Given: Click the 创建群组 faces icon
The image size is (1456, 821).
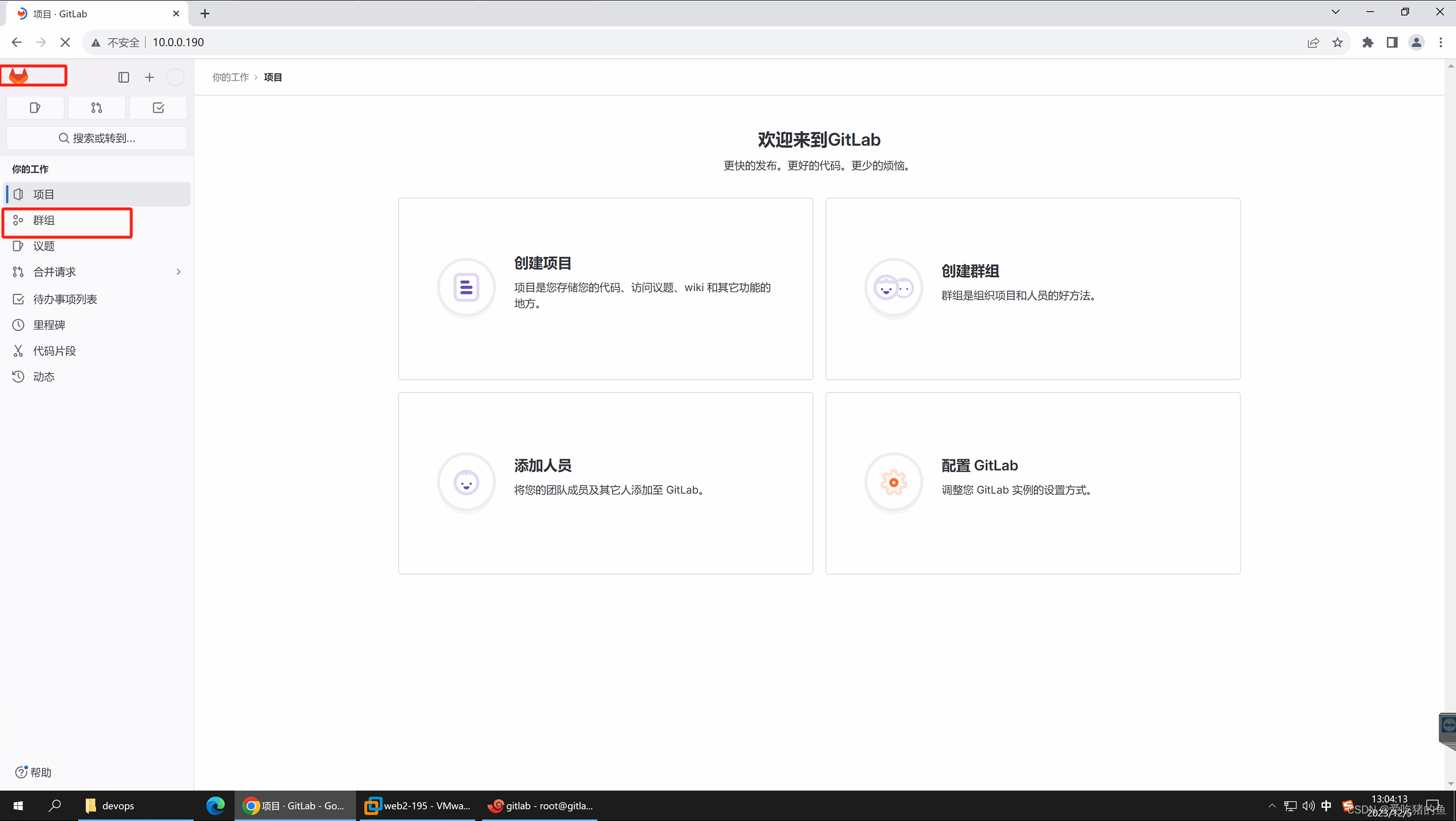Looking at the screenshot, I should [x=893, y=288].
